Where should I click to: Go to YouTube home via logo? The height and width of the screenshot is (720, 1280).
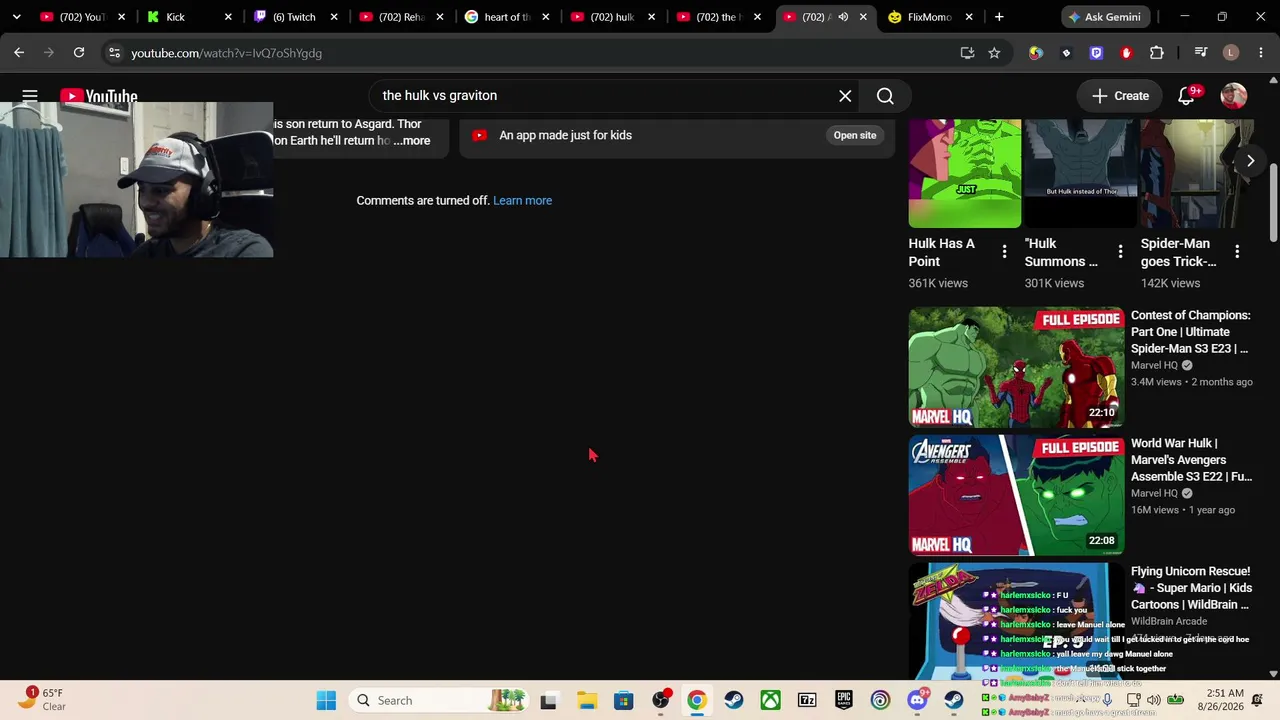[x=99, y=96]
